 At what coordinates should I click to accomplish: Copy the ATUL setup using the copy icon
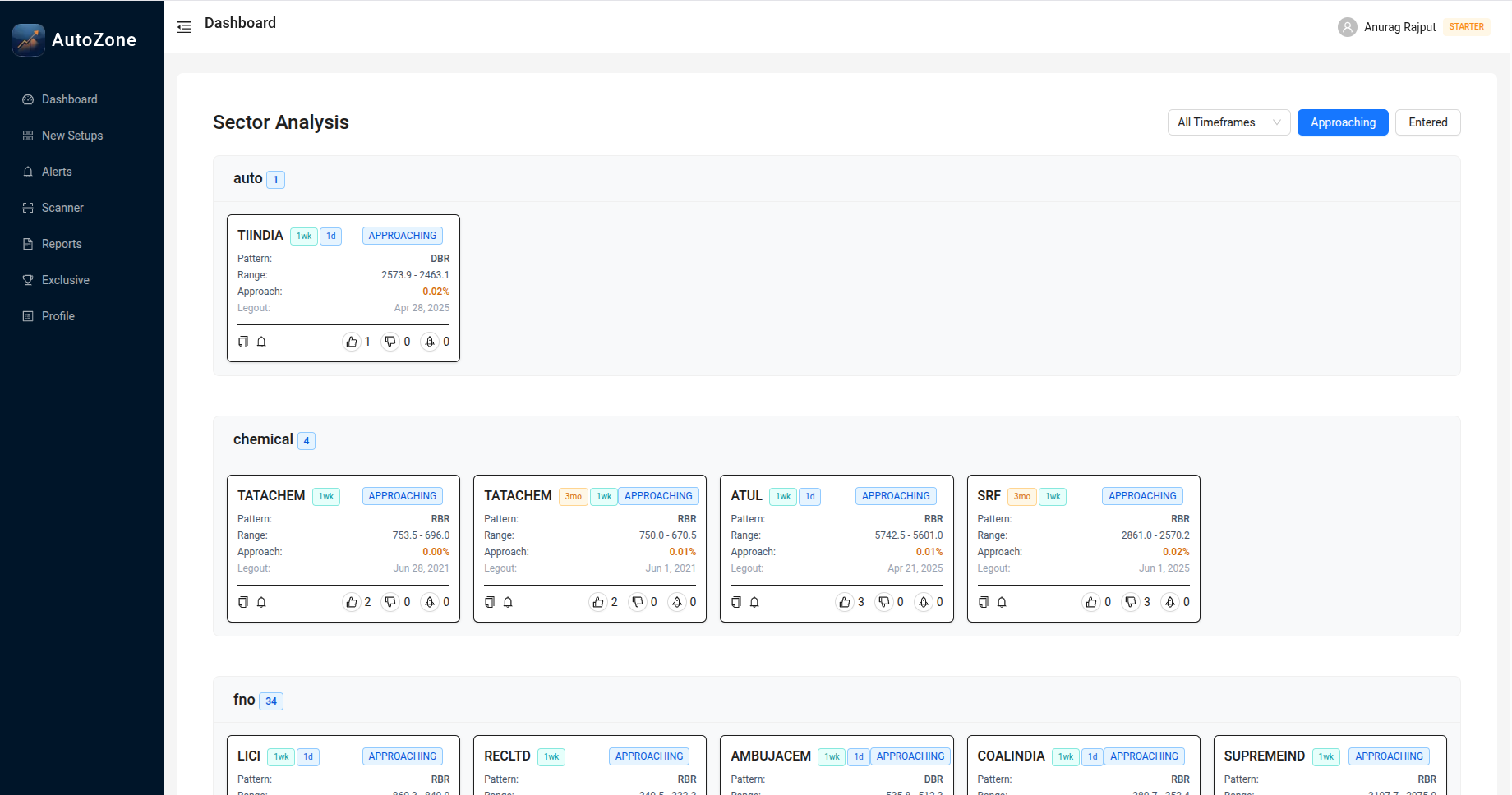click(736, 602)
